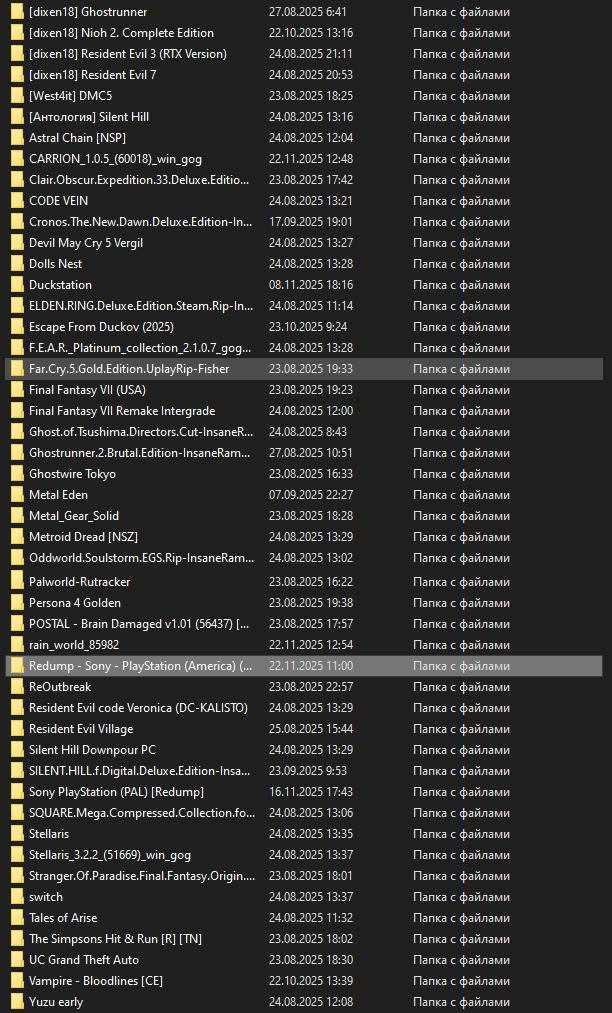This screenshot has height=1013, width=612.
Task: Click the folder icon of Dolls Nest
Action: pos(17,264)
